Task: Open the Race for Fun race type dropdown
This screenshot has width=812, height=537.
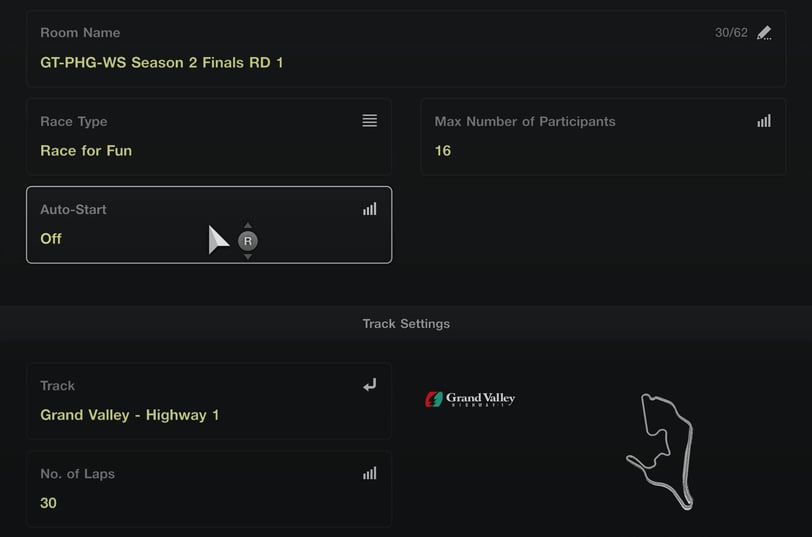Action: [x=209, y=137]
